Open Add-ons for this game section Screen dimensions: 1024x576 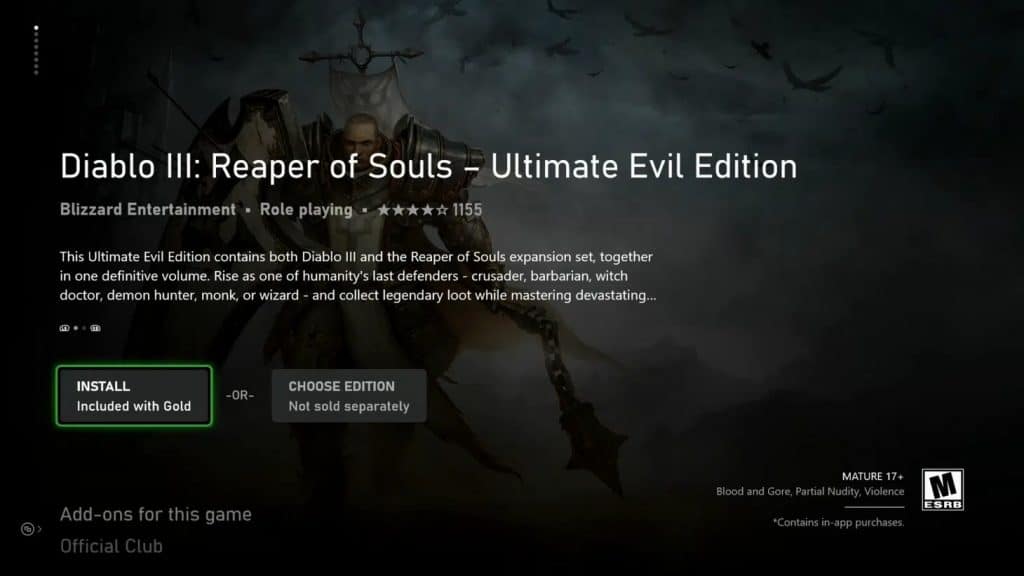[155, 515]
